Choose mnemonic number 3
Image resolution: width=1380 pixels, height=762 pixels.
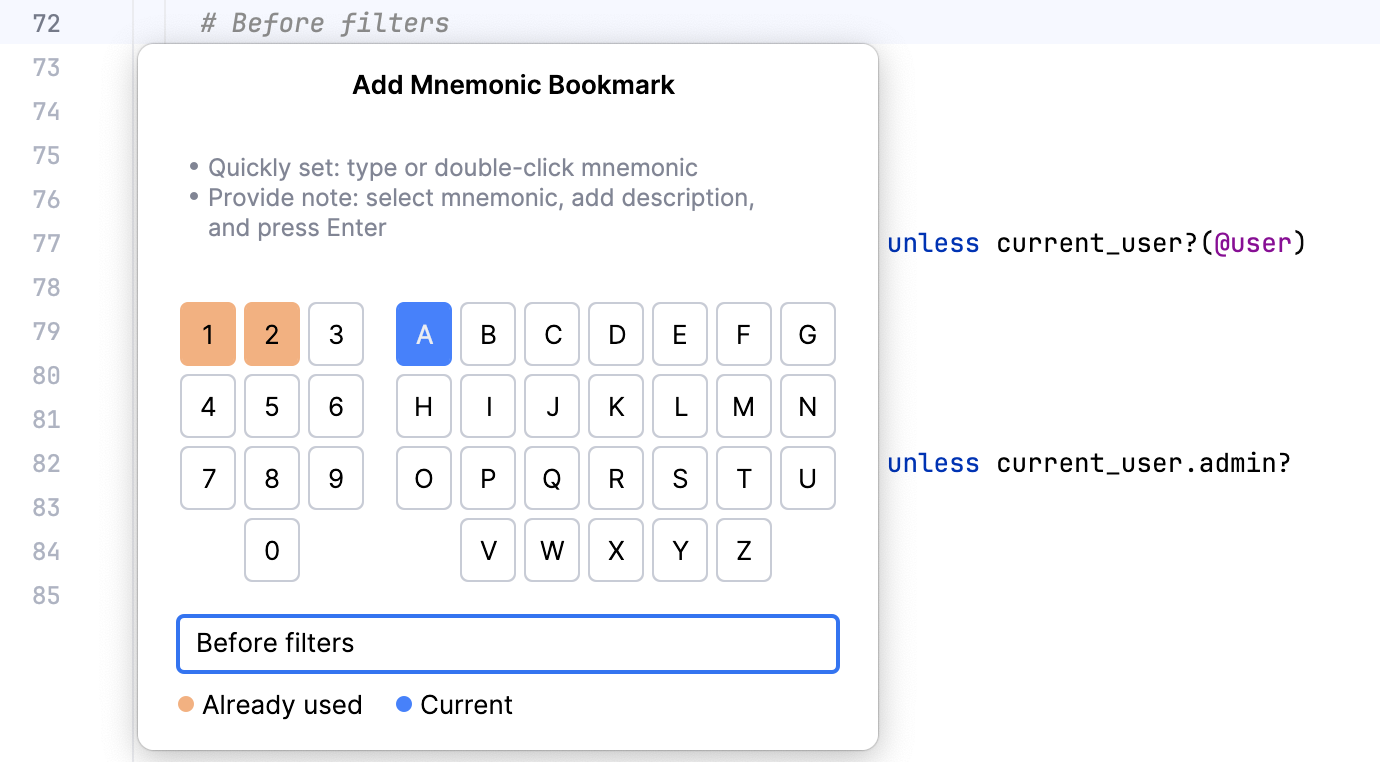(x=336, y=334)
